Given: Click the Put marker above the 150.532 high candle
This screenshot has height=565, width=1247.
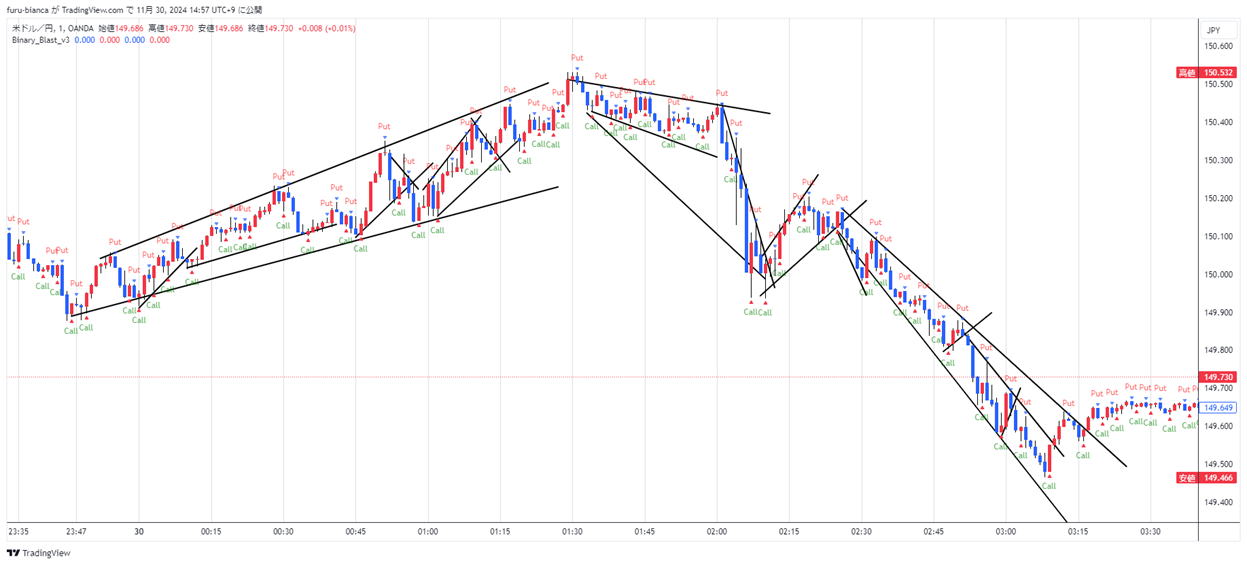Looking at the screenshot, I should [577, 59].
